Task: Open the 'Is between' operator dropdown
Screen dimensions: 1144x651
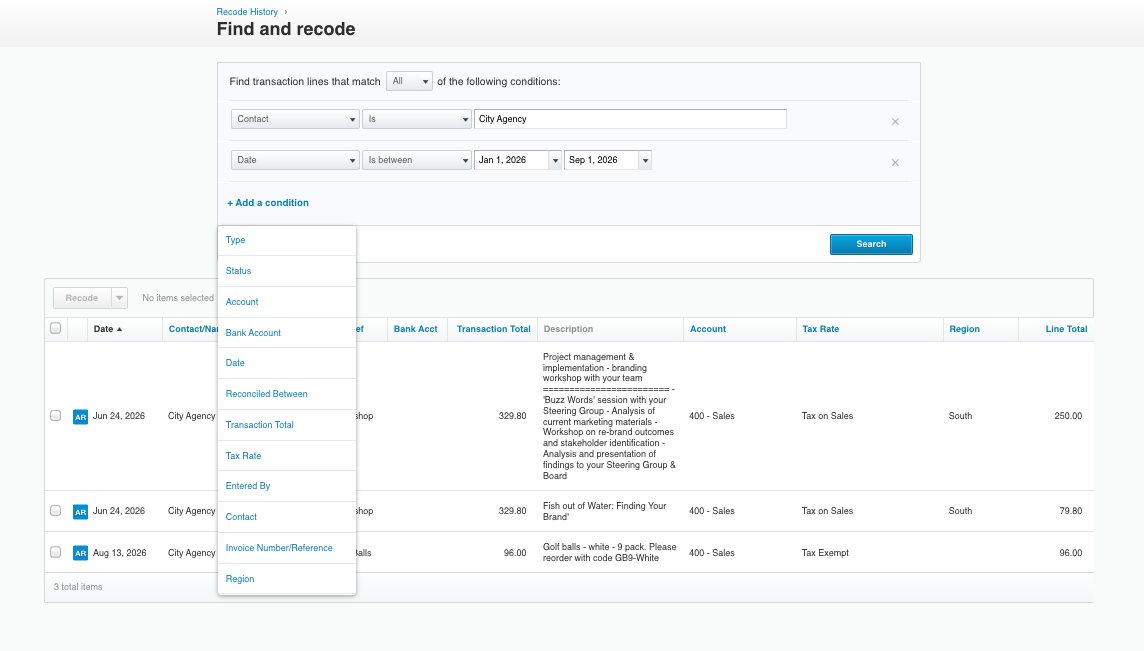Action: (417, 160)
